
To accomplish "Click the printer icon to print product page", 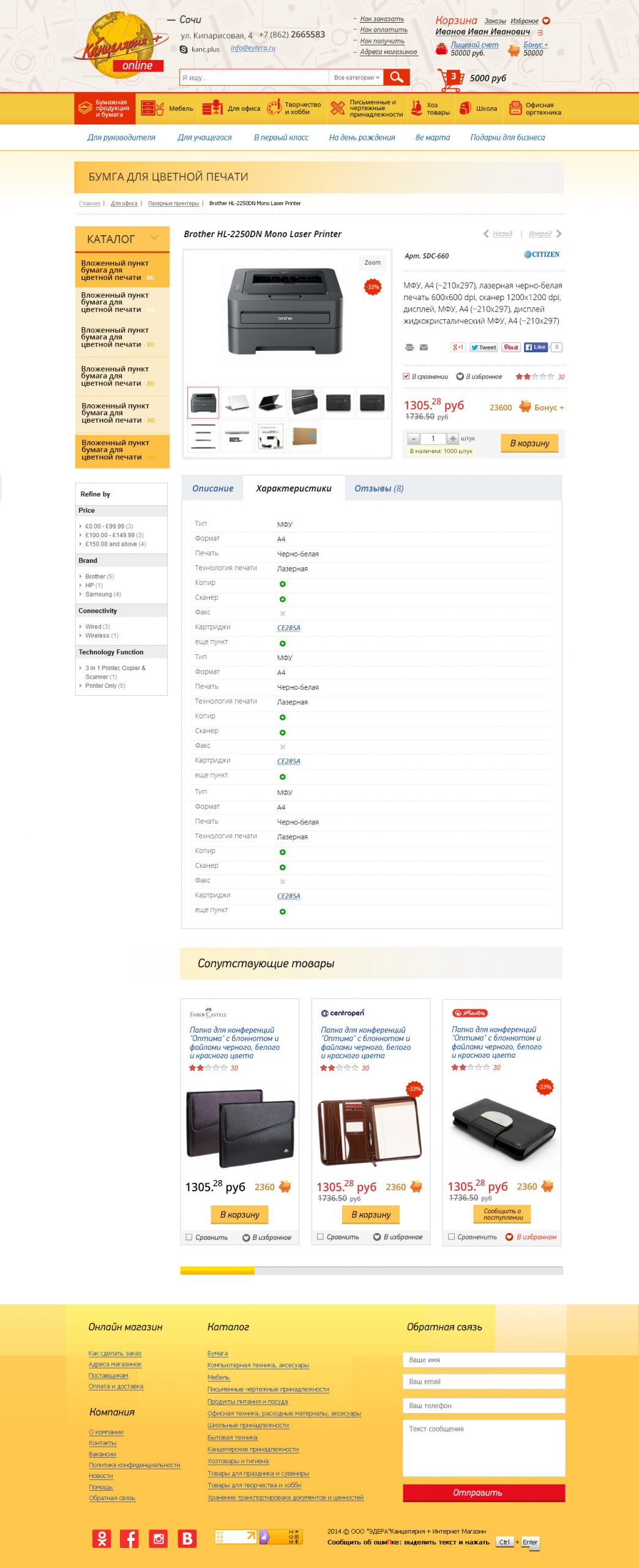I will pyautogui.click(x=409, y=347).
